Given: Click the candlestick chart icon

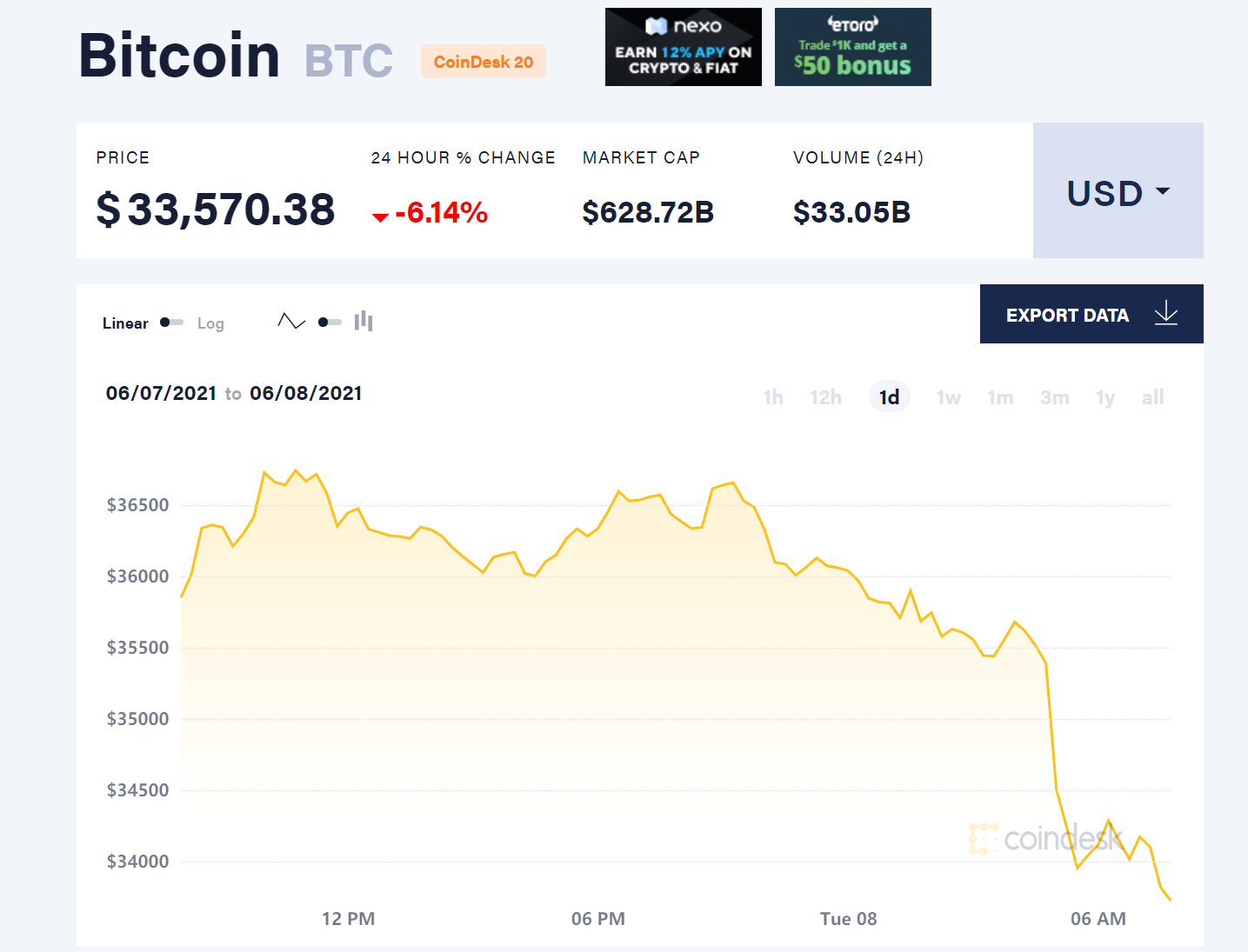Looking at the screenshot, I should coord(364,322).
